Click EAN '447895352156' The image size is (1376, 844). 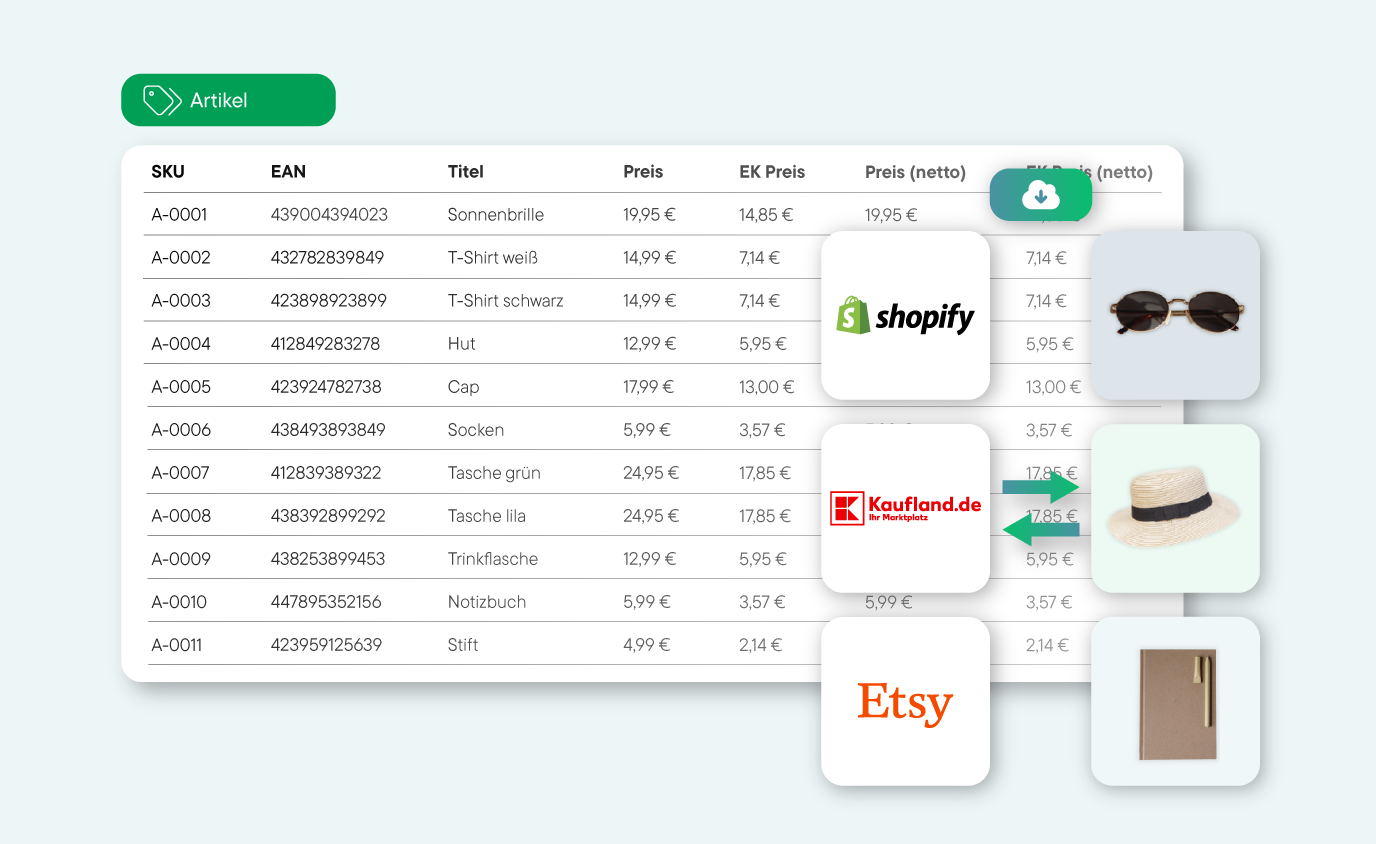(x=326, y=602)
